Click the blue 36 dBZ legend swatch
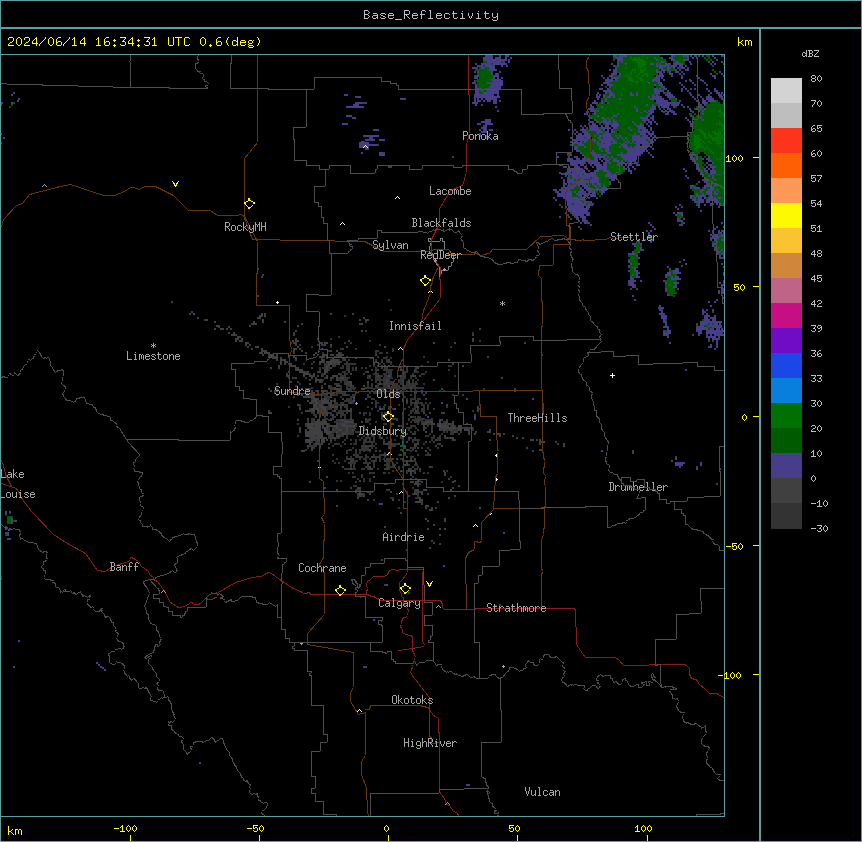The width and height of the screenshot is (862, 842). [786, 365]
